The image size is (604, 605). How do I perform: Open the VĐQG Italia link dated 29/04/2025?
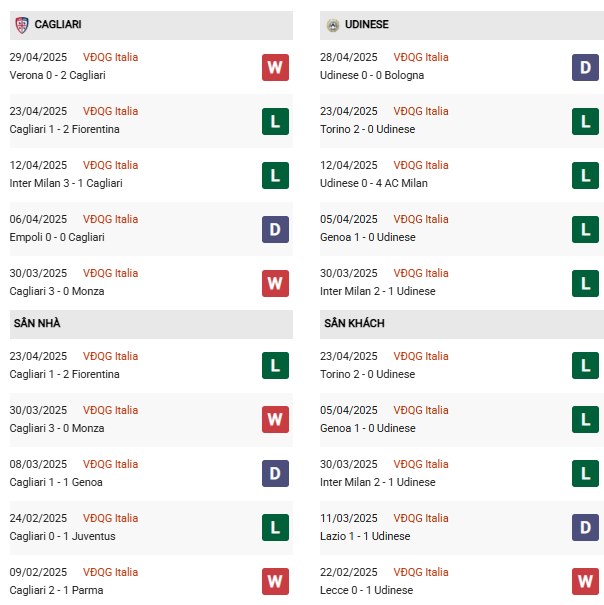coord(110,57)
